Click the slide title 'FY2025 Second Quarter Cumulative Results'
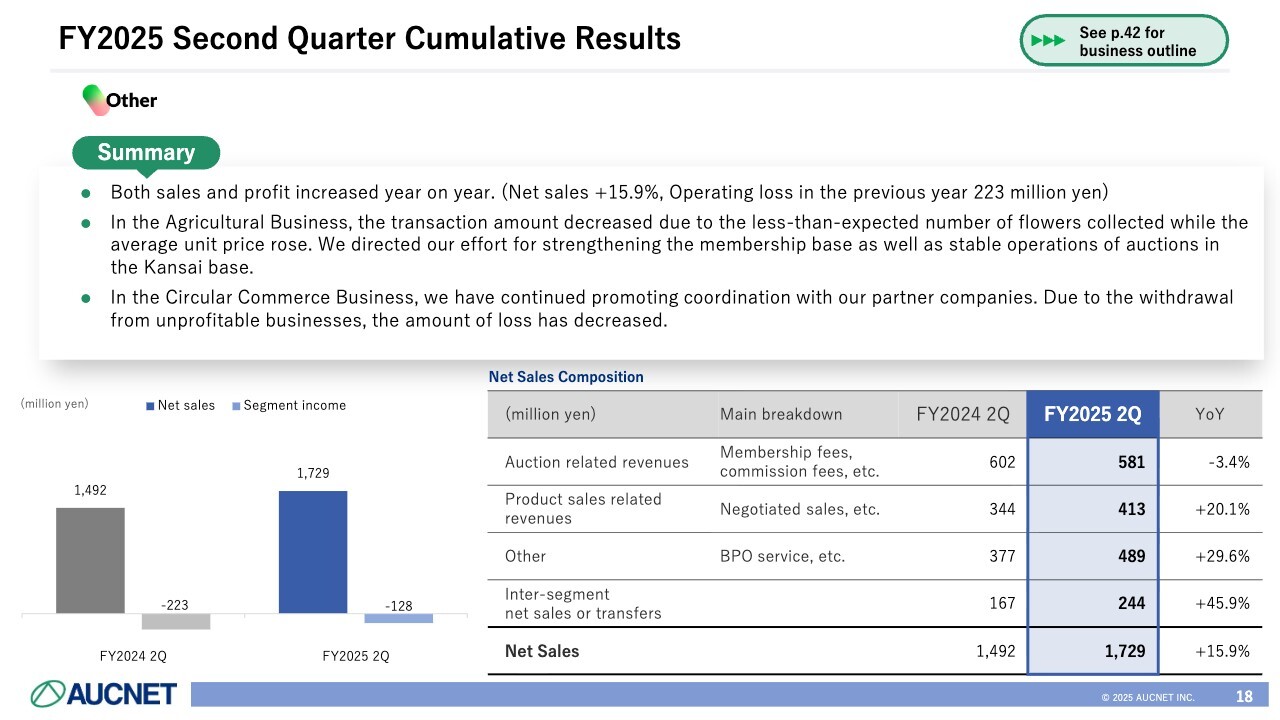 point(370,39)
